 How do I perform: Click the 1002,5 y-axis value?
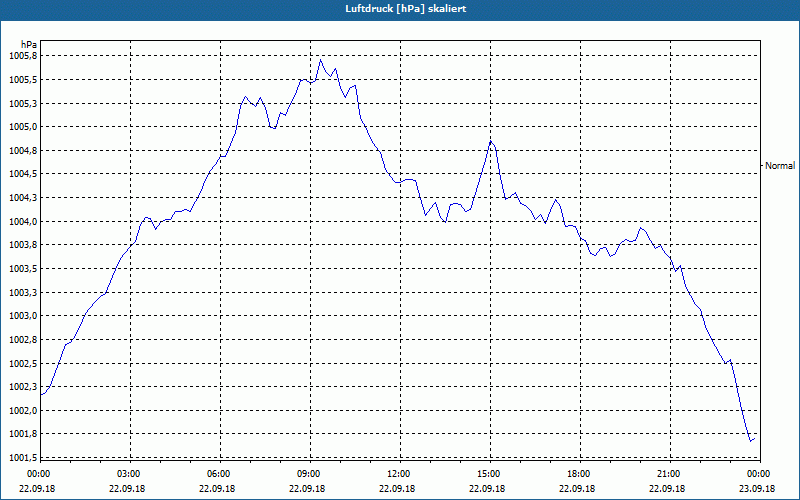coord(23,363)
